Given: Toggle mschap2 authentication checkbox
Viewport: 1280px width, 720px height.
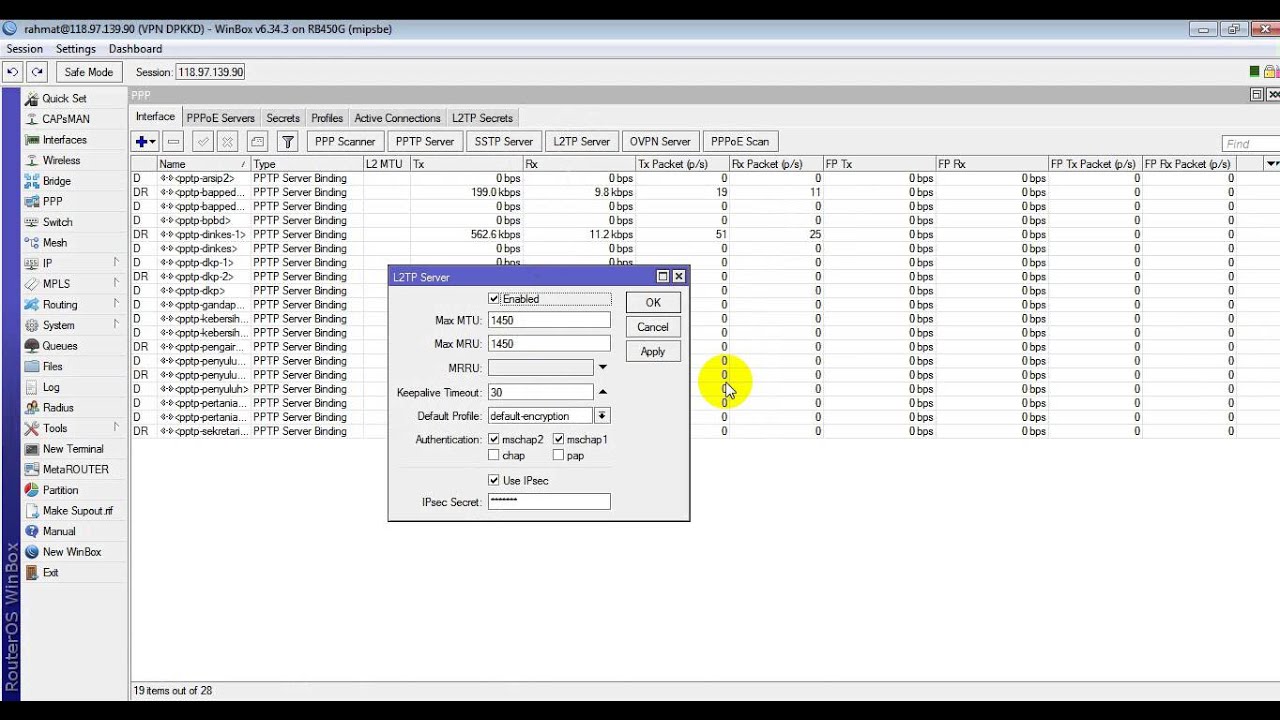Looking at the screenshot, I should point(494,439).
